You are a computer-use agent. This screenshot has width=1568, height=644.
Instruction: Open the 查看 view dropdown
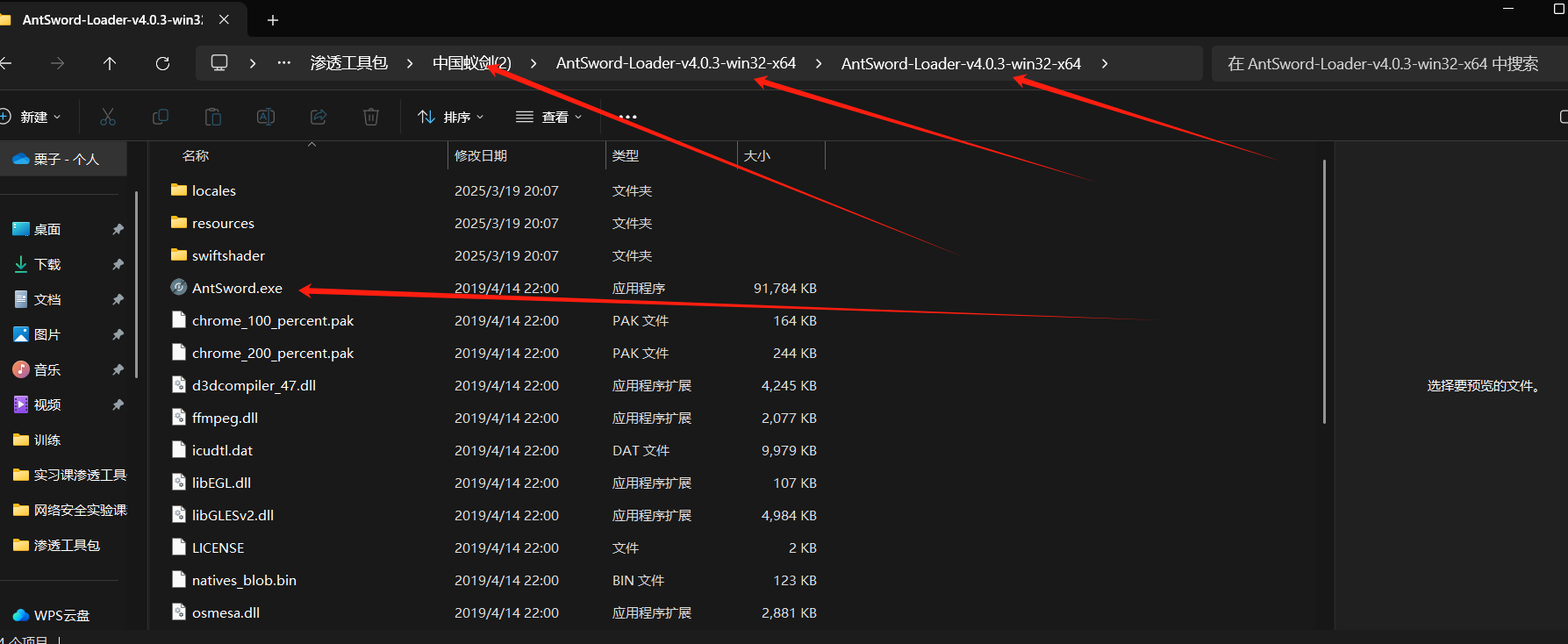point(549,117)
